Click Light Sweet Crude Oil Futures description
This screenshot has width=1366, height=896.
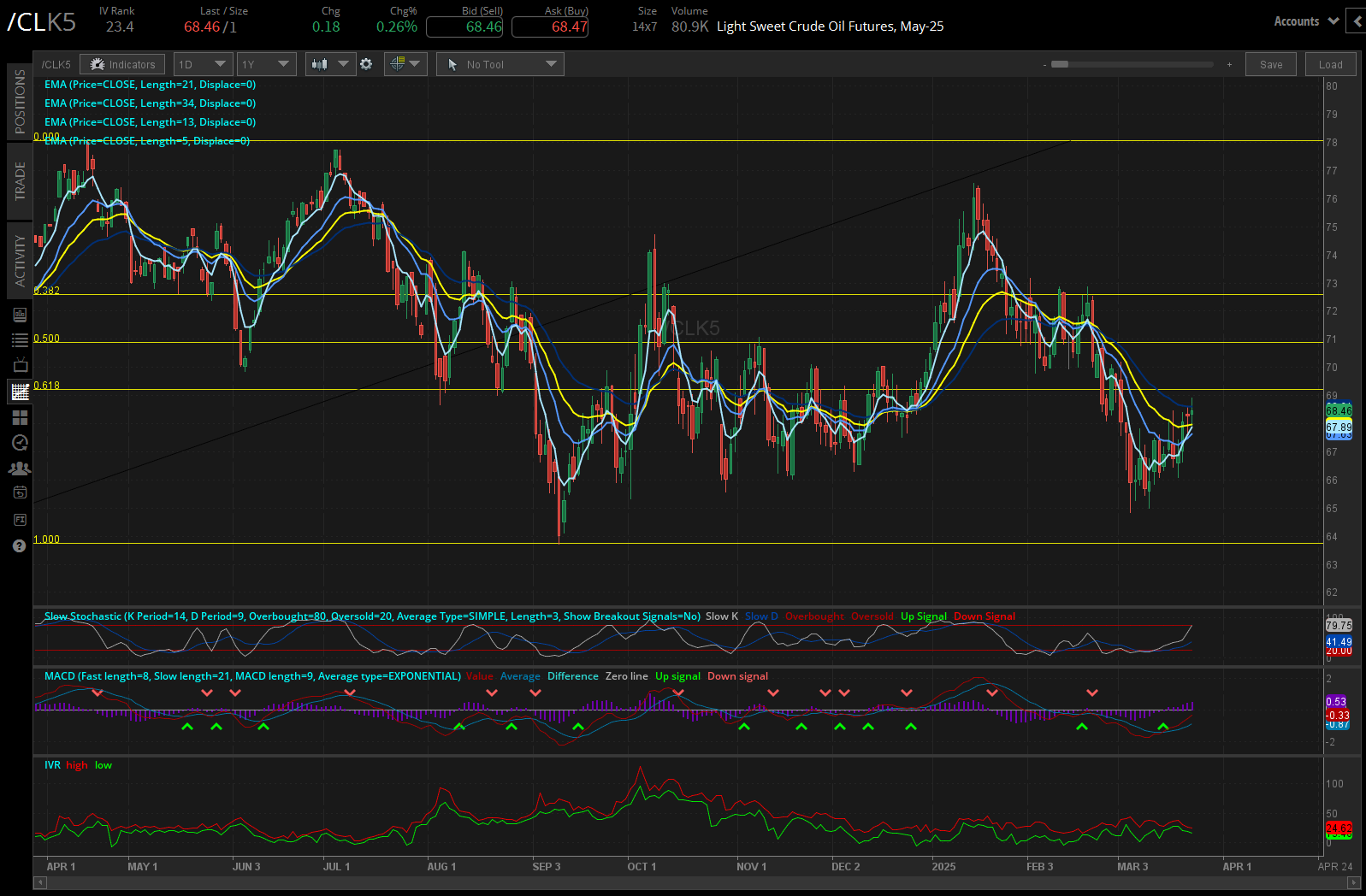point(830,27)
